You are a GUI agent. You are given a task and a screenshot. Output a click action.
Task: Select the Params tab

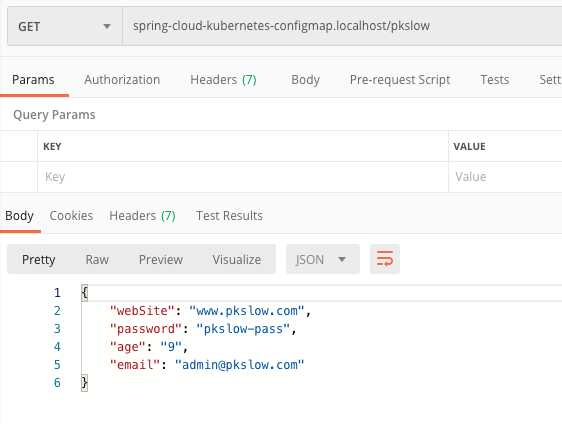click(33, 80)
